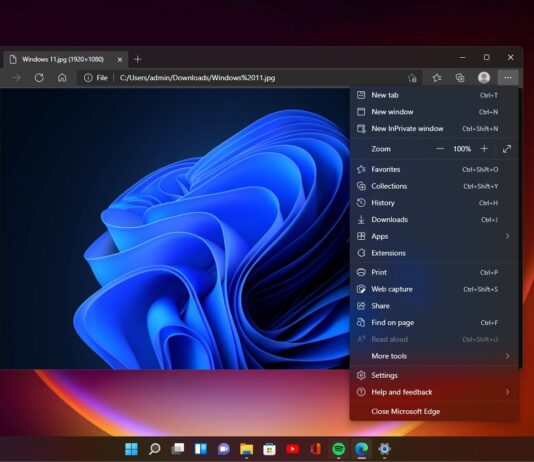Select Share from the menu
The width and height of the screenshot is (534, 462).
point(434,306)
